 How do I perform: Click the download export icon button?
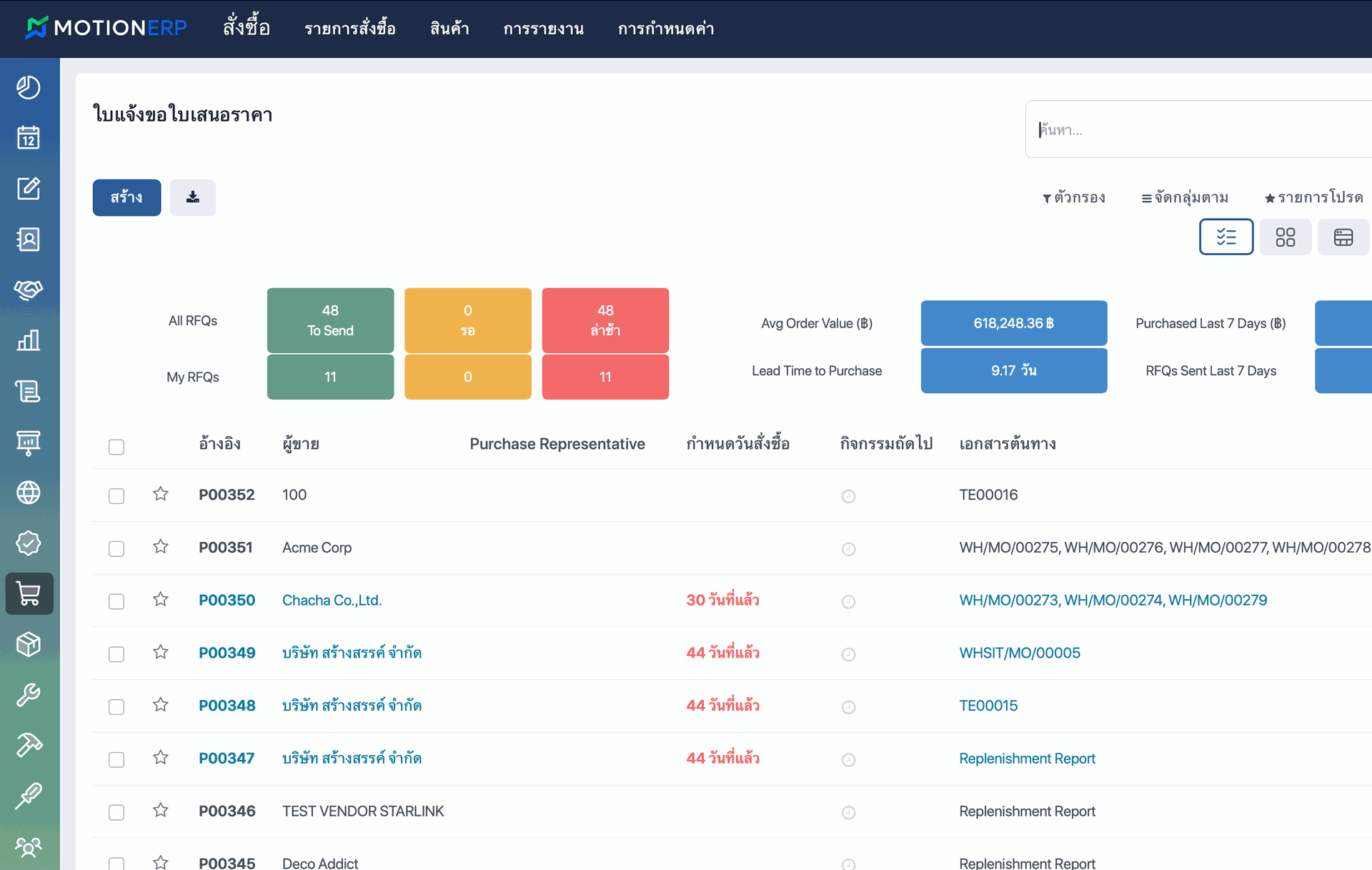coord(193,197)
